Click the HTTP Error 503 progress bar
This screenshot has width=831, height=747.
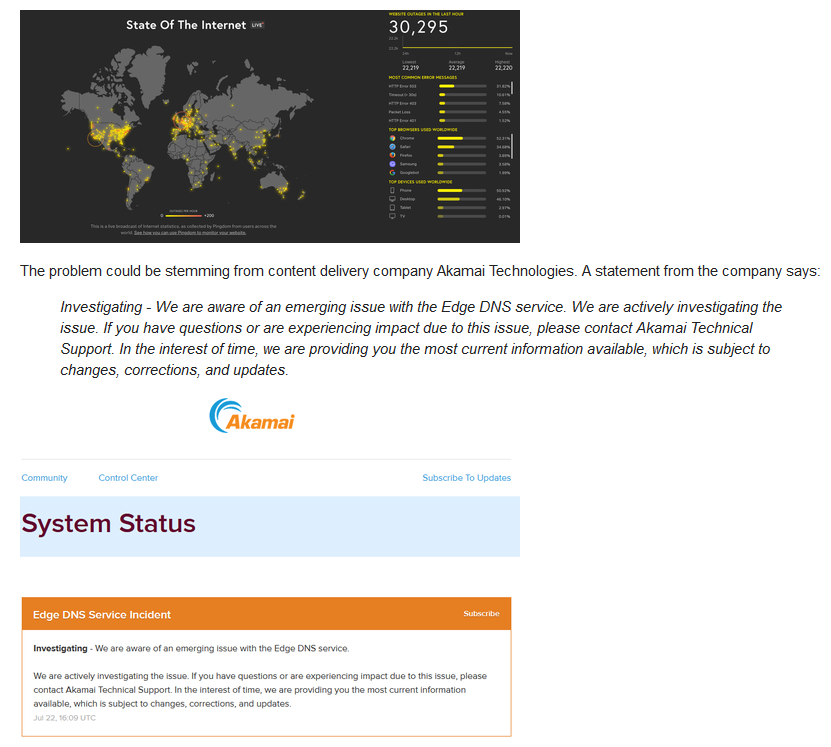pos(463,86)
